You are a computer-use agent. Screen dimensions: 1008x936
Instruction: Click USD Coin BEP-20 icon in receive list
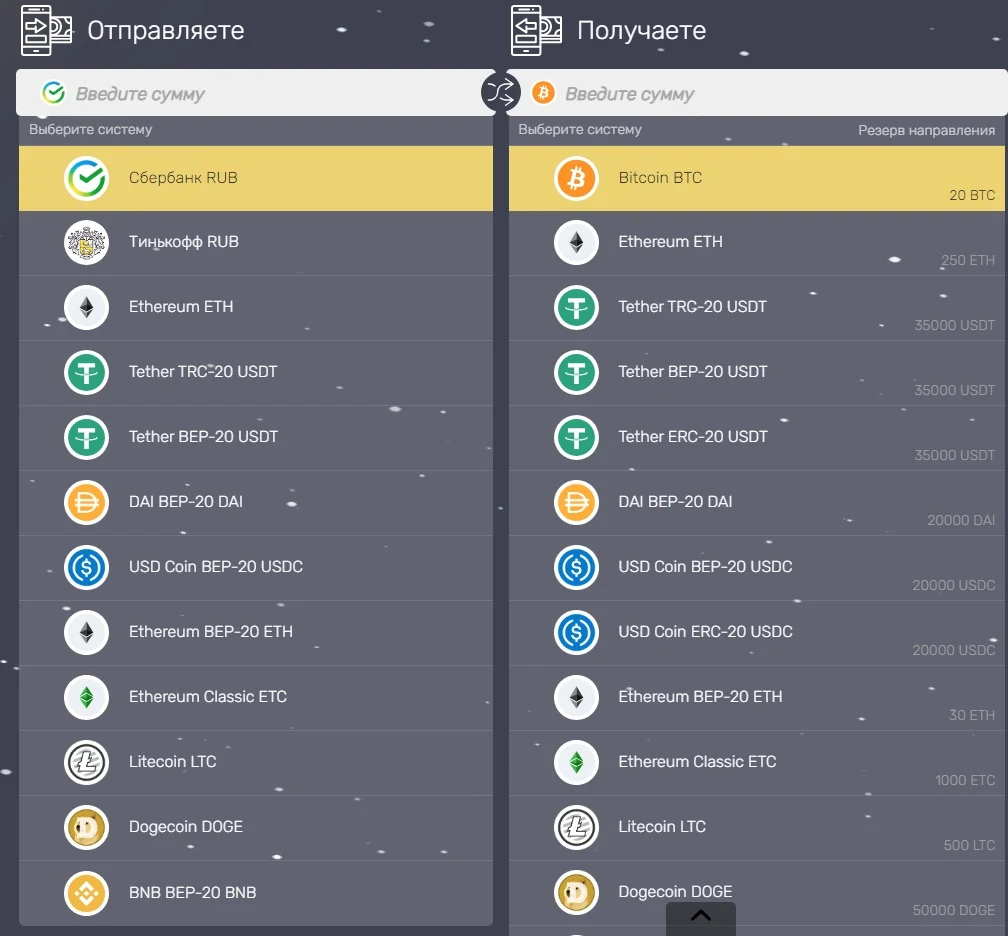point(576,567)
